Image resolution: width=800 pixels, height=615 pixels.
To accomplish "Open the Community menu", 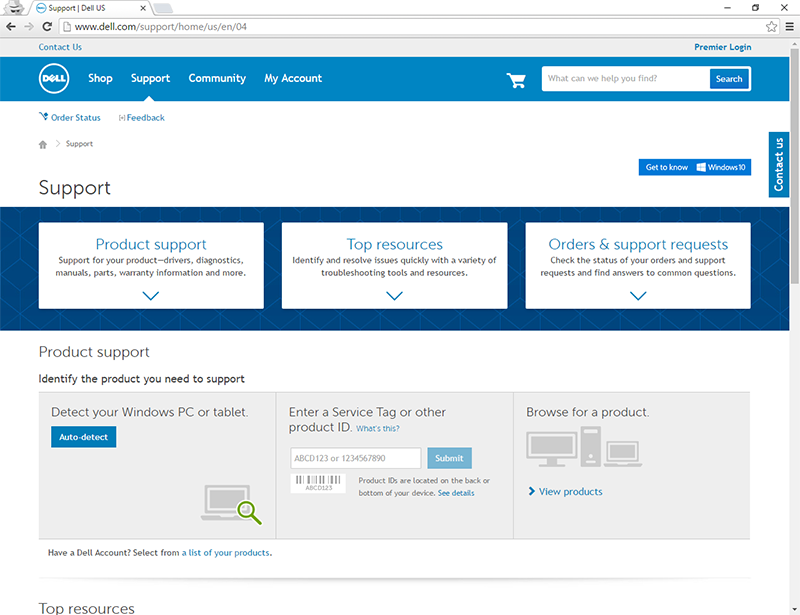I will [x=217, y=79].
